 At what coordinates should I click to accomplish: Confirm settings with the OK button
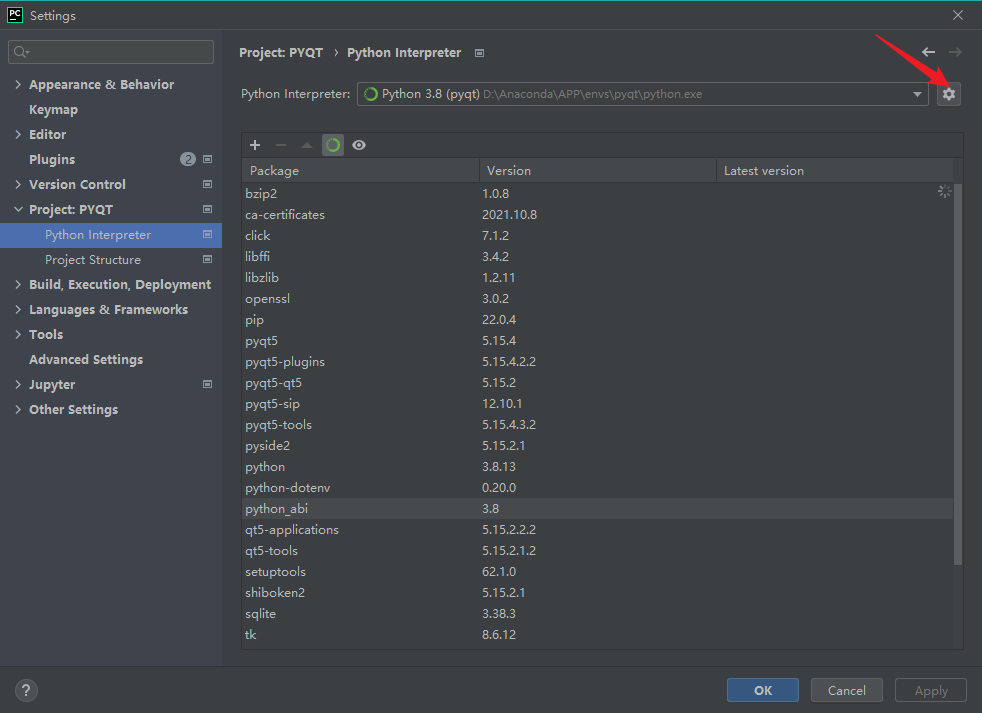pos(763,690)
